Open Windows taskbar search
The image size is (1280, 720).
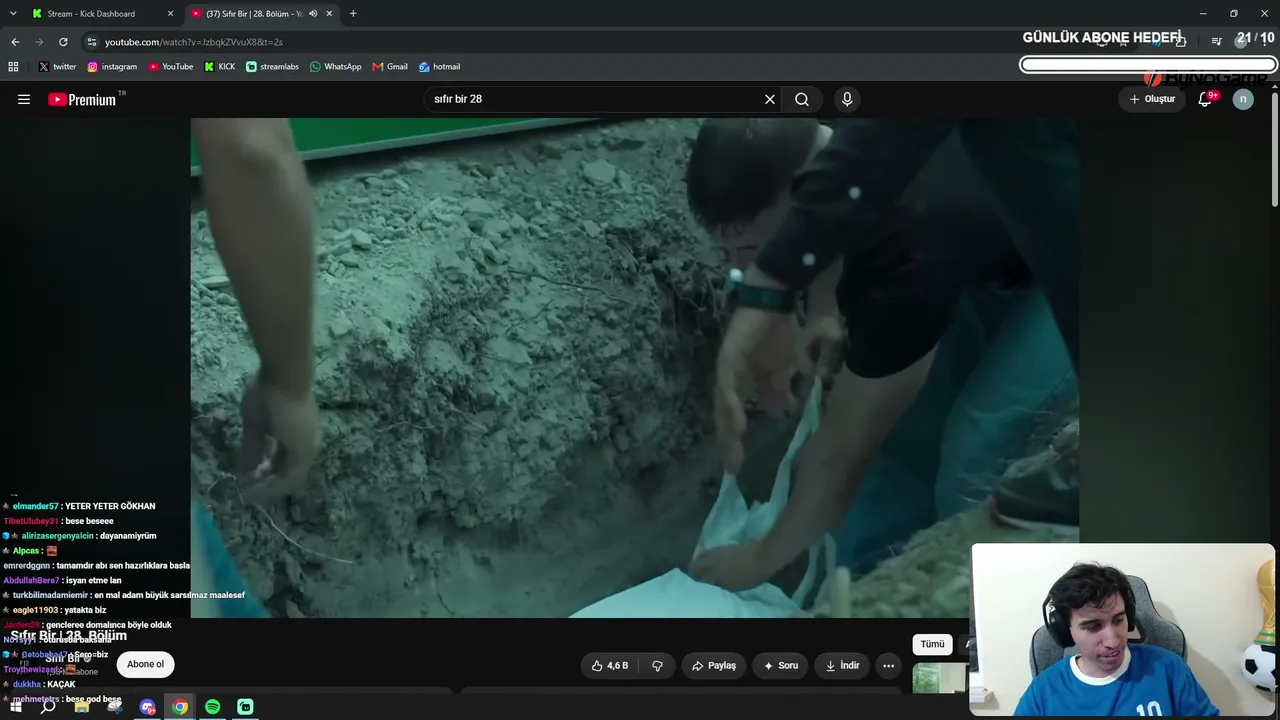pyautogui.click(x=48, y=707)
